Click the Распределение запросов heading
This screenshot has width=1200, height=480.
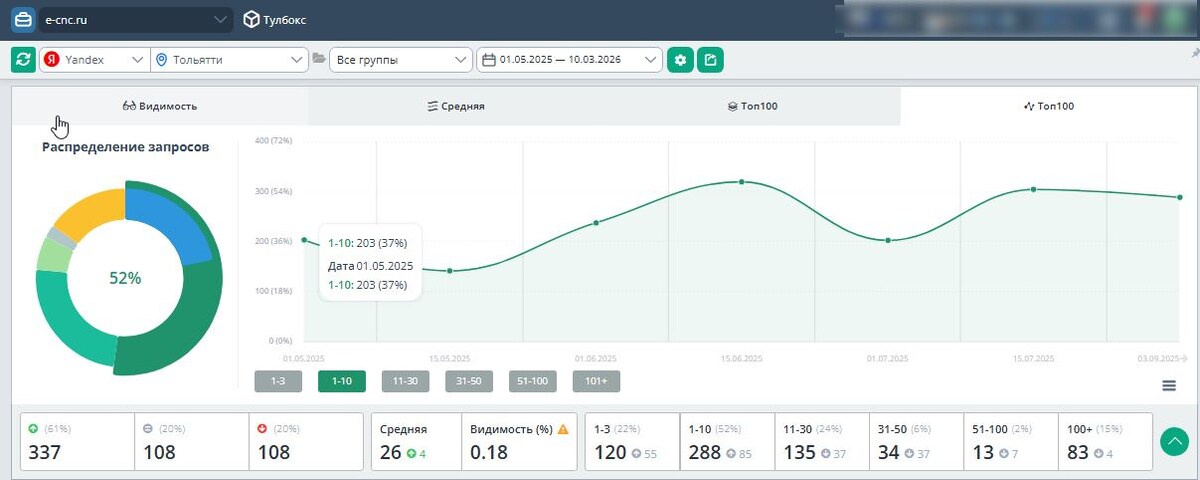click(x=125, y=146)
